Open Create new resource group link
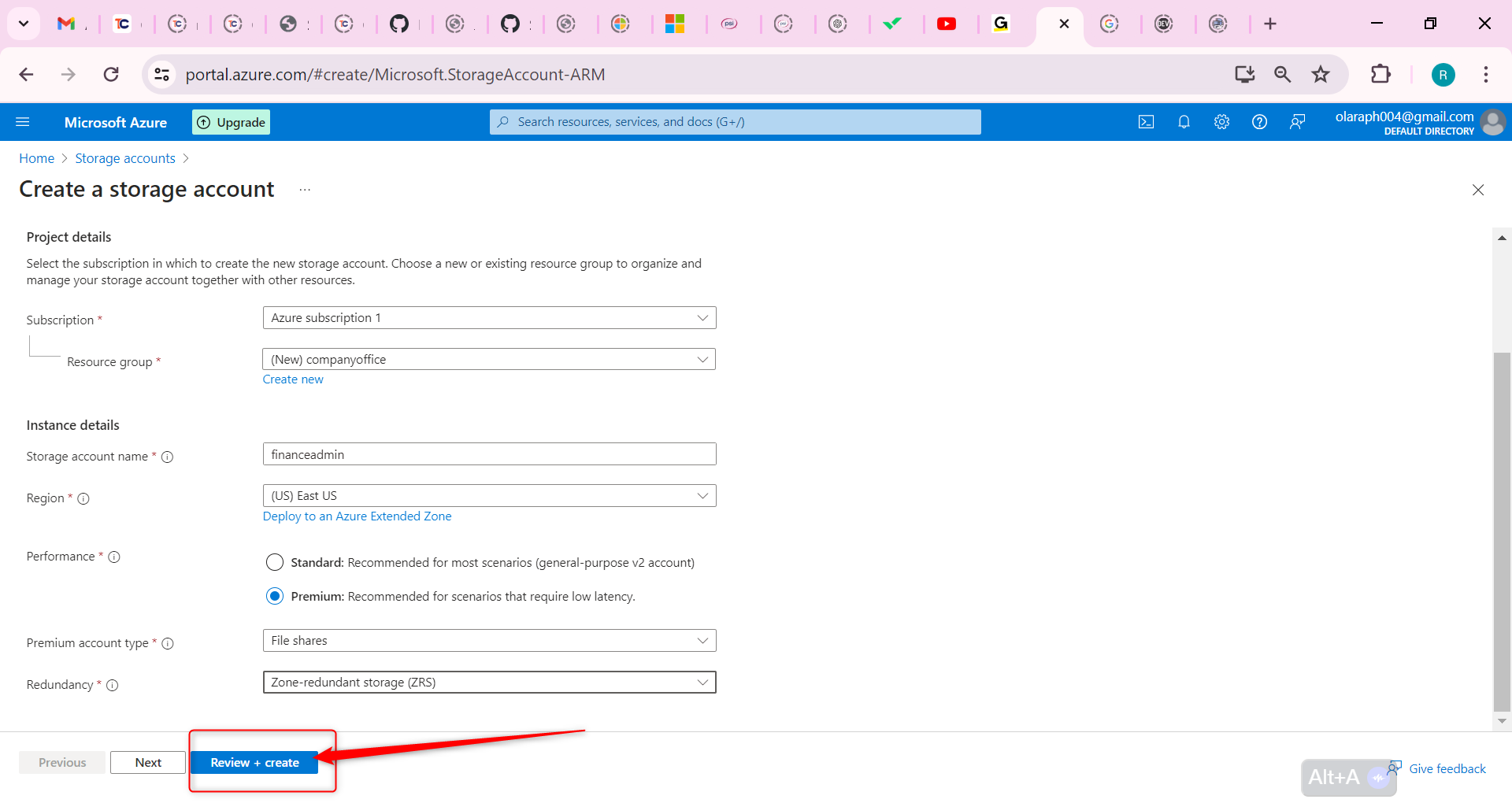1512x803 pixels. click(292, 379)
